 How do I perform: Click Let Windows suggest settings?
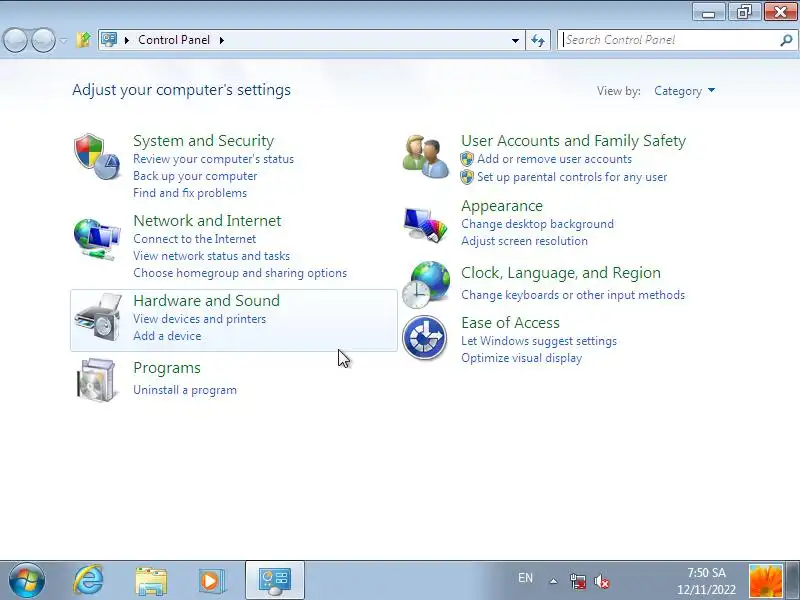(x=539, y=341)
